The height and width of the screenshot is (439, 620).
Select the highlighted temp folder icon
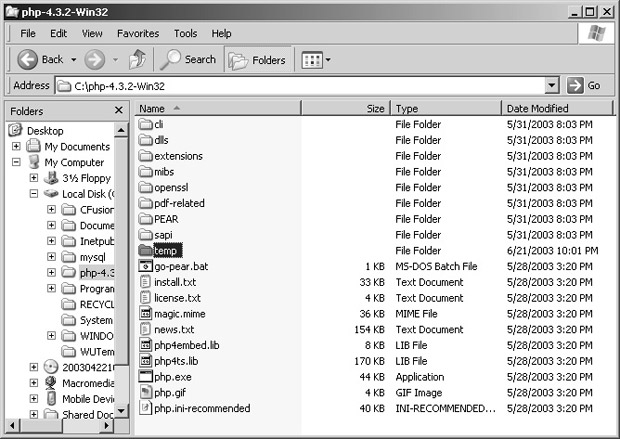(x=146, y=250)
